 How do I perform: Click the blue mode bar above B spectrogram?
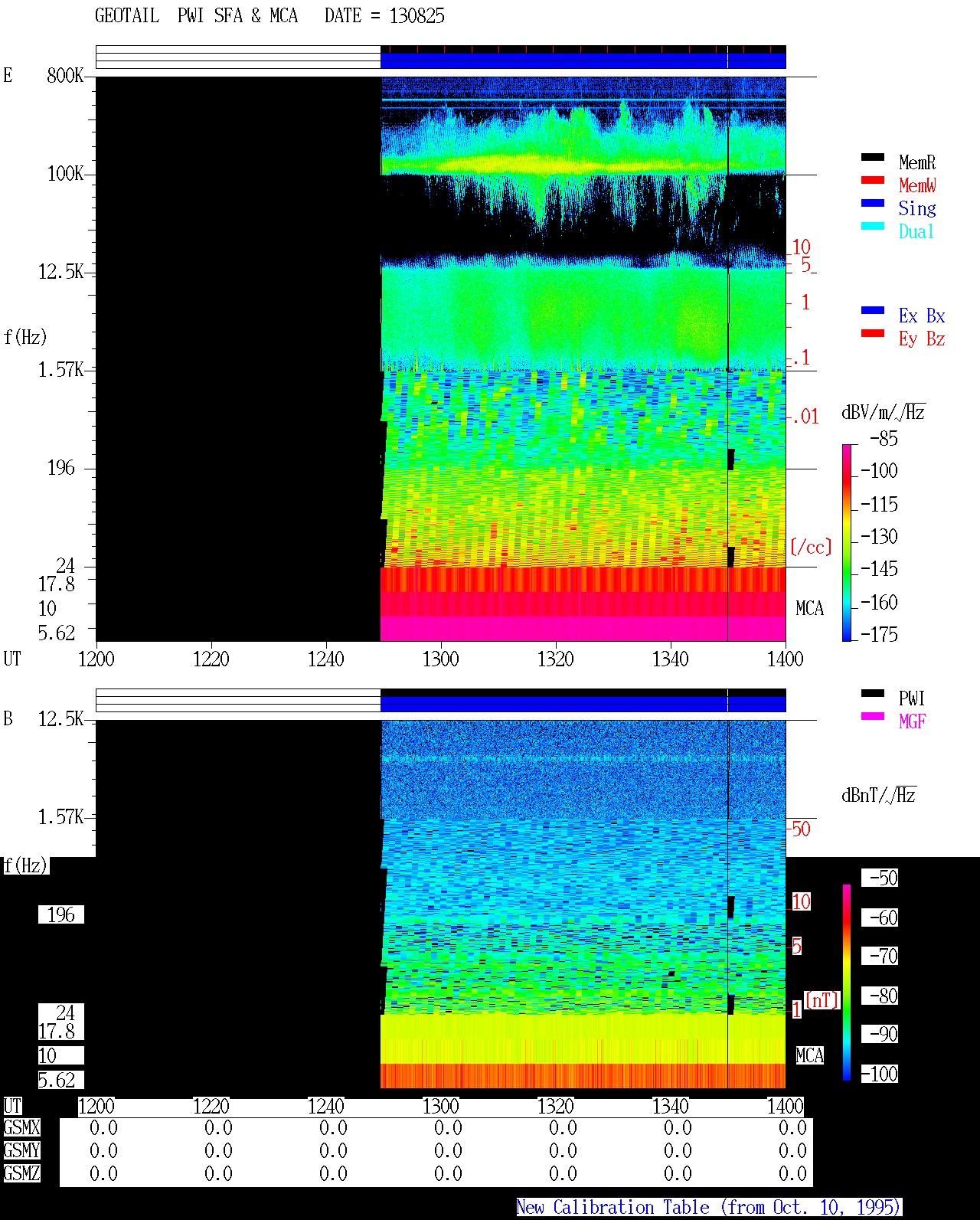[583, 704]
